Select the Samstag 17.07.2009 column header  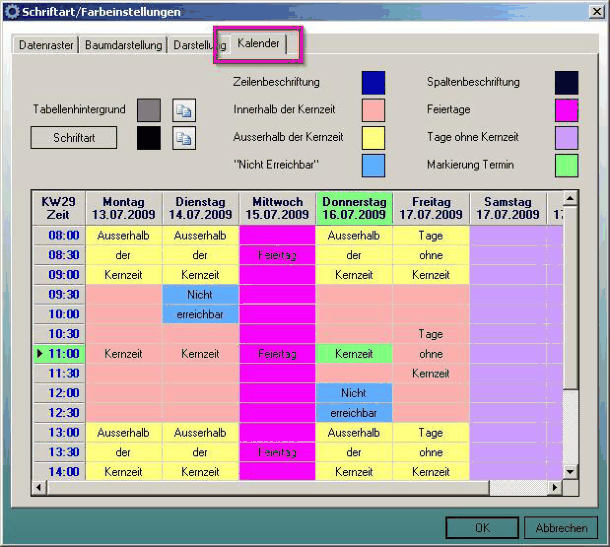click(x=508, y=208)
